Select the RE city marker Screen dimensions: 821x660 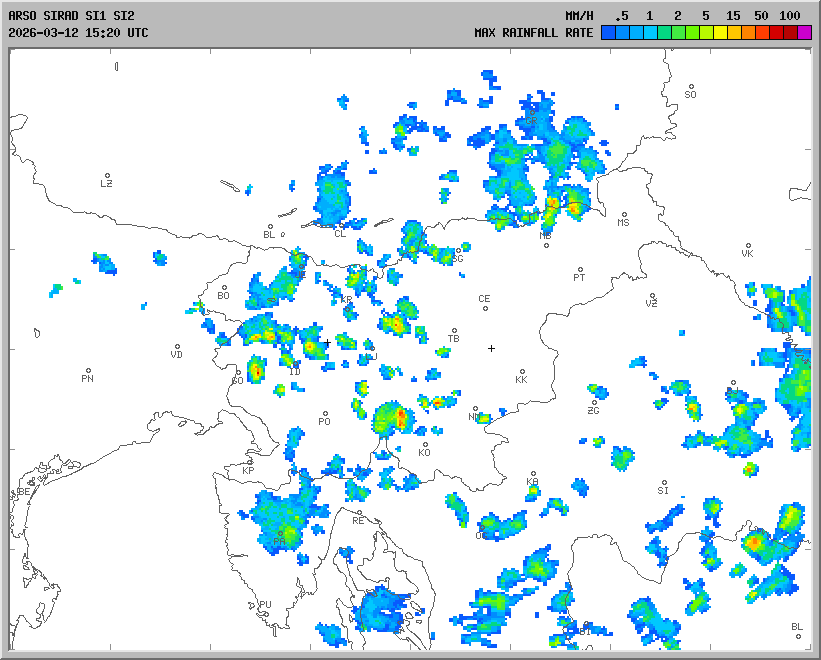pos(359,513)
